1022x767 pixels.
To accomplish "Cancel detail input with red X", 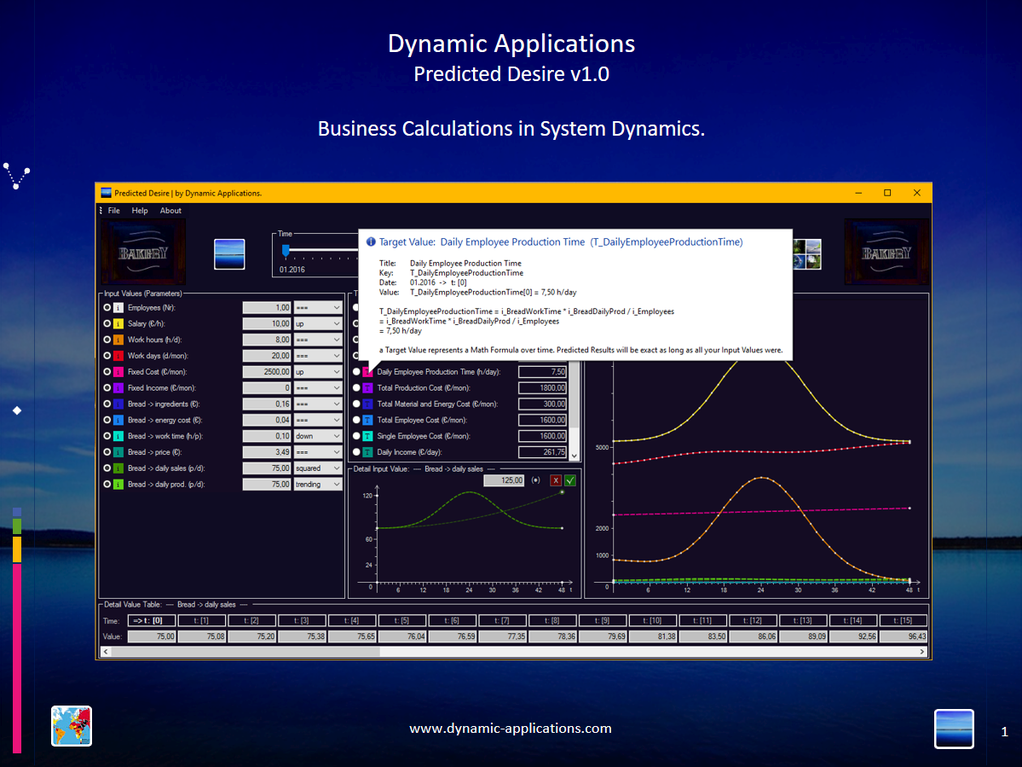I will click(x=556, y=481).
